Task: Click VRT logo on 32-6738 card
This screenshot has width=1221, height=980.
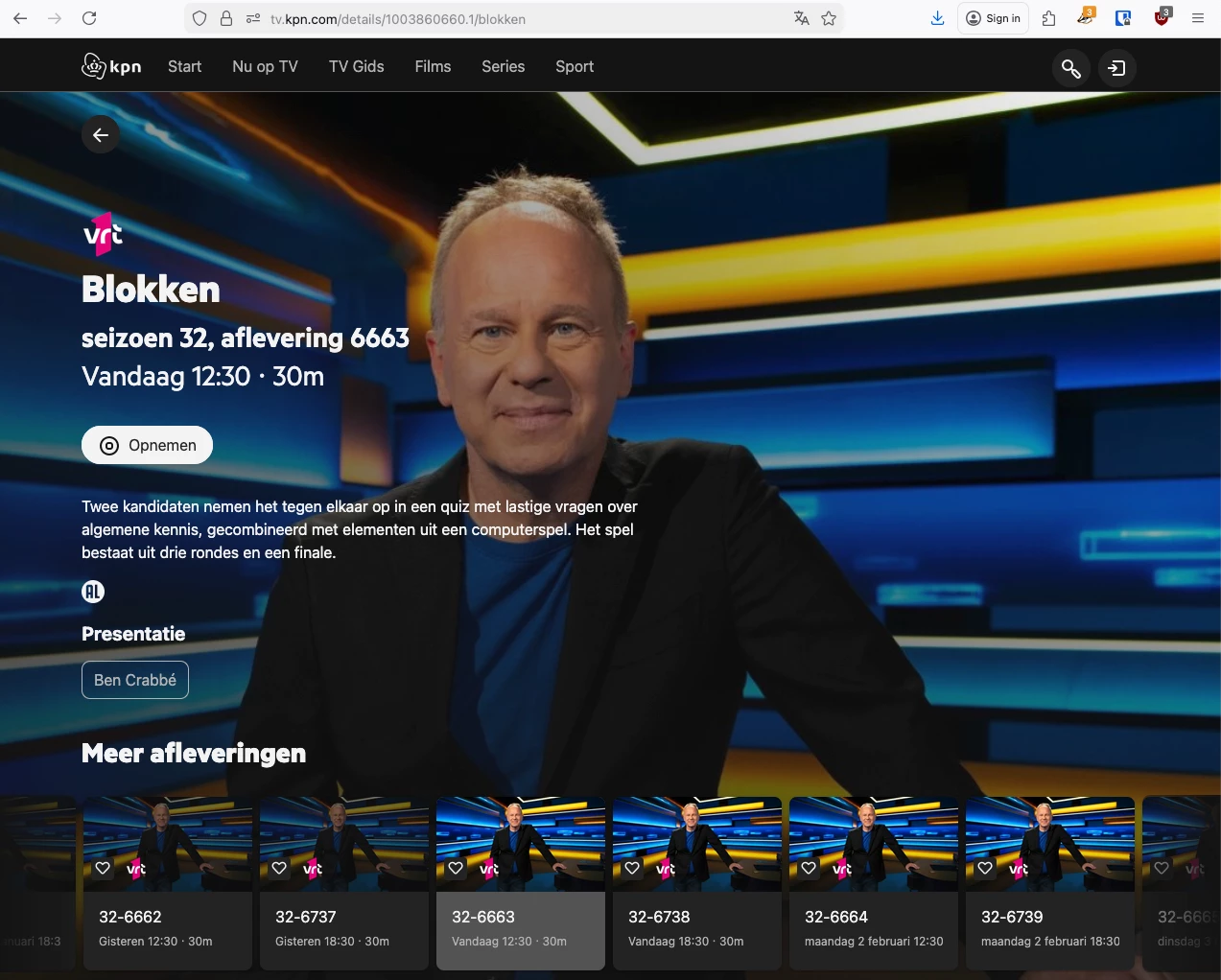Action: [x=666, y=869]
